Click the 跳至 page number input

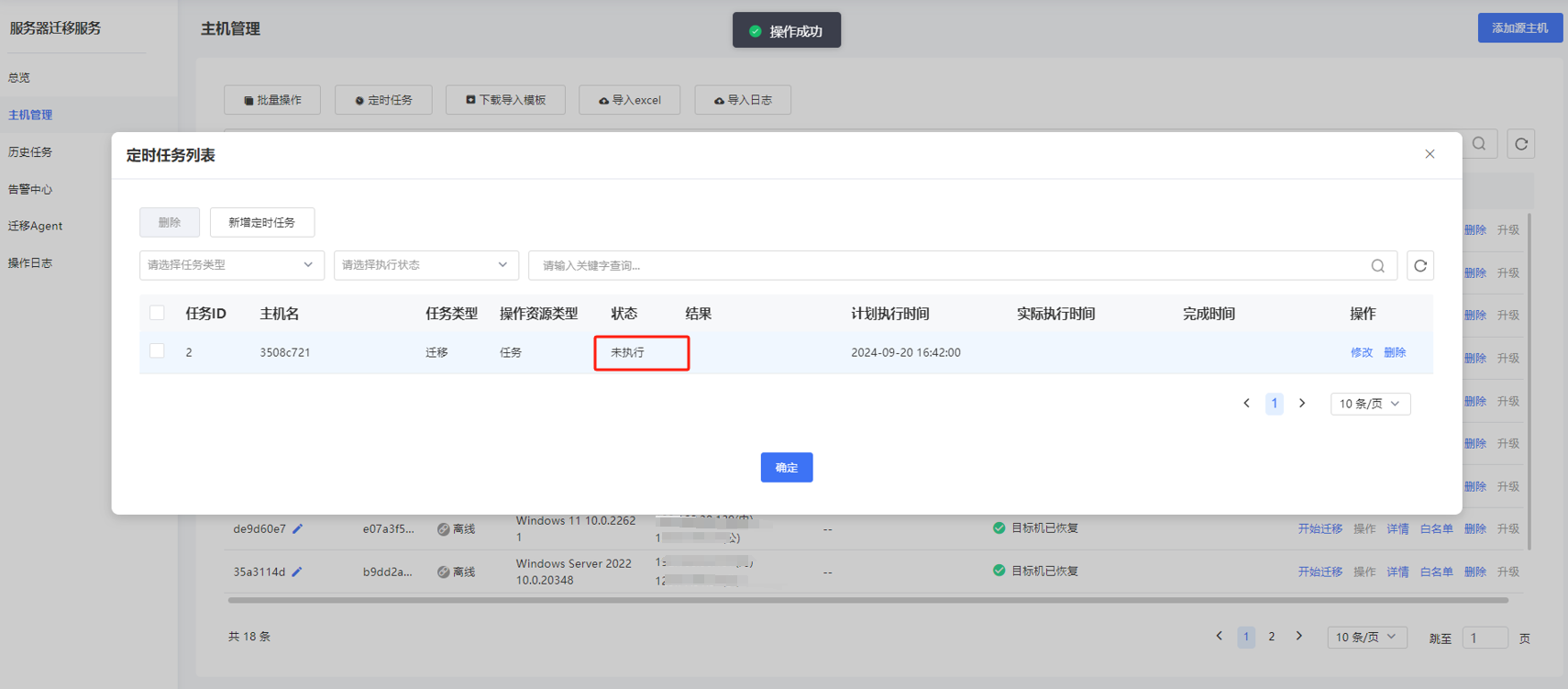(x=1485, y=638)
